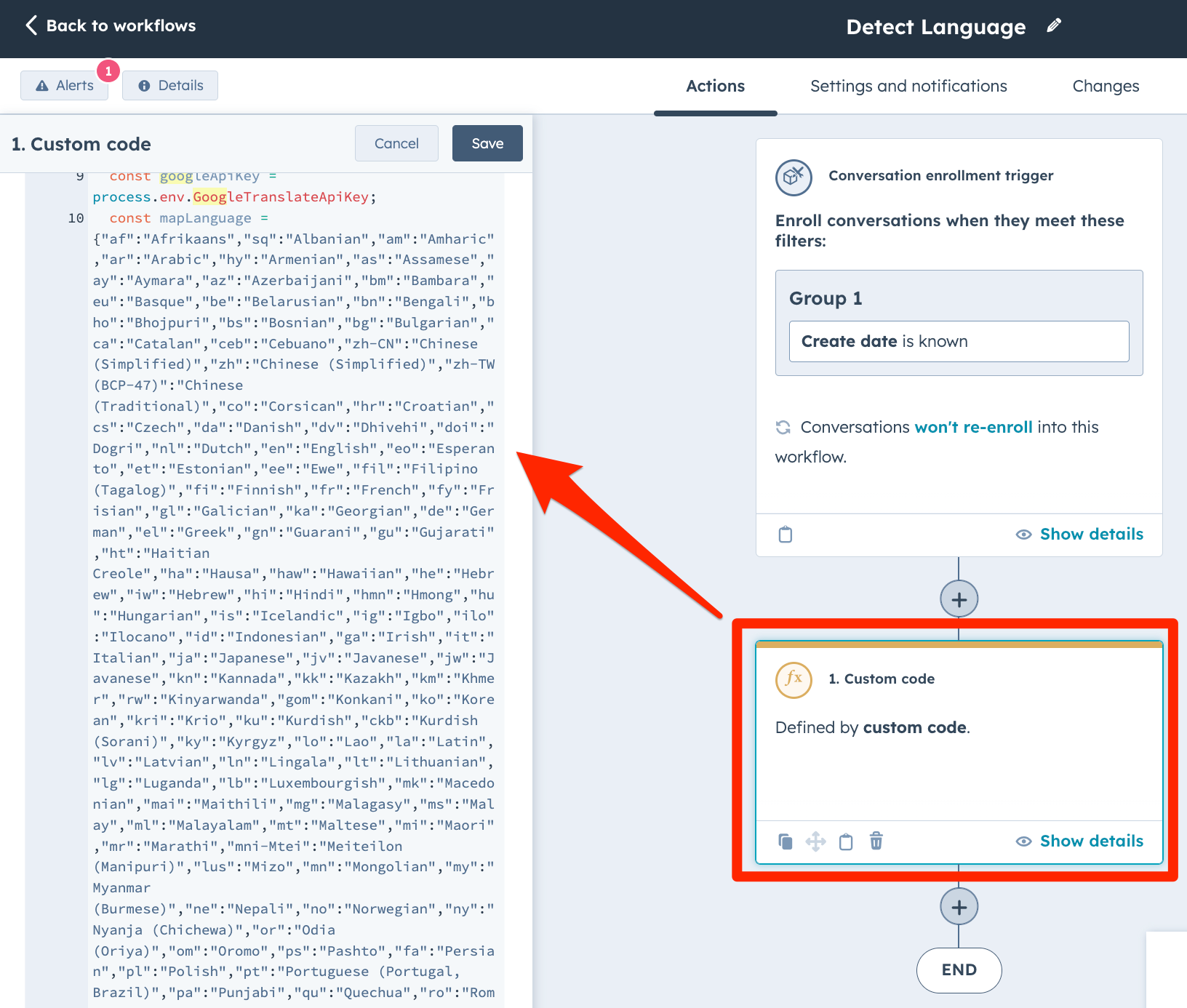This screenshot has height=1008, width=1187.
Task: Click the conversation enrollment trigger box icon
Action: [x=794, y=177]
